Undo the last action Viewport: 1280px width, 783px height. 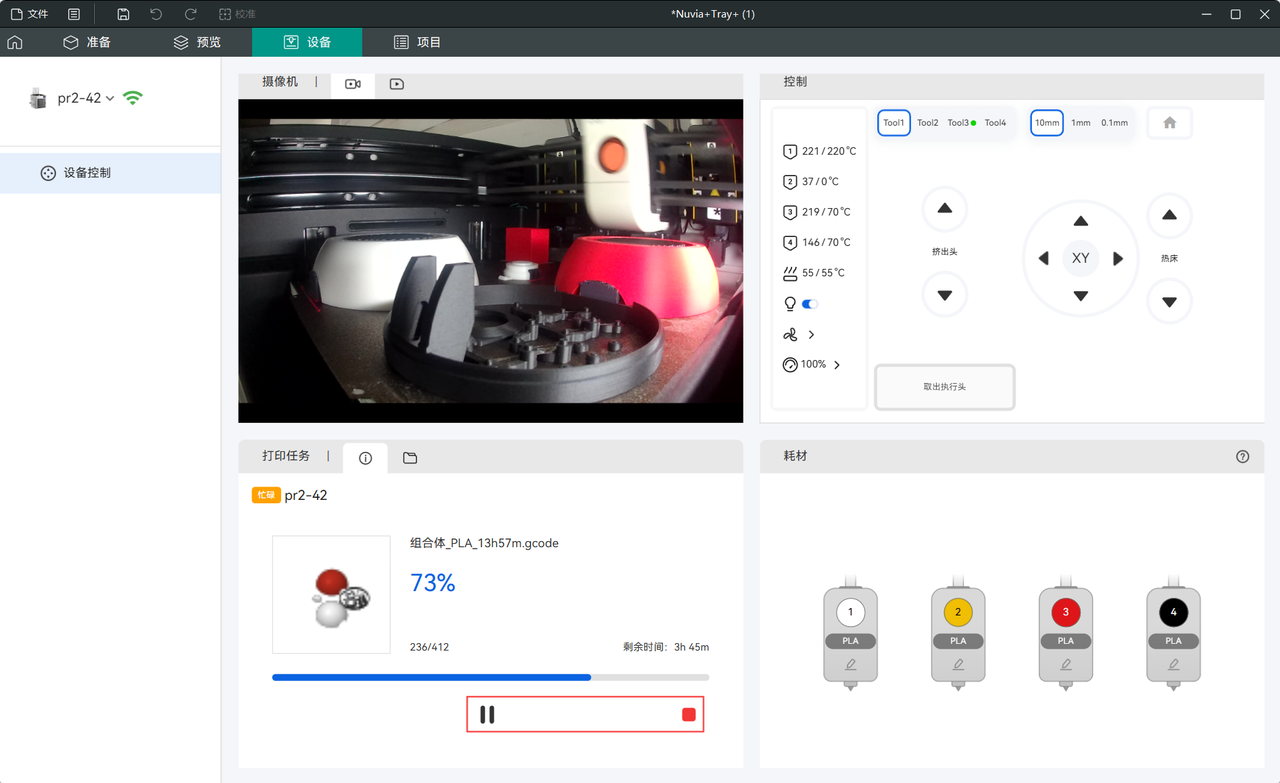click(156, 14)
